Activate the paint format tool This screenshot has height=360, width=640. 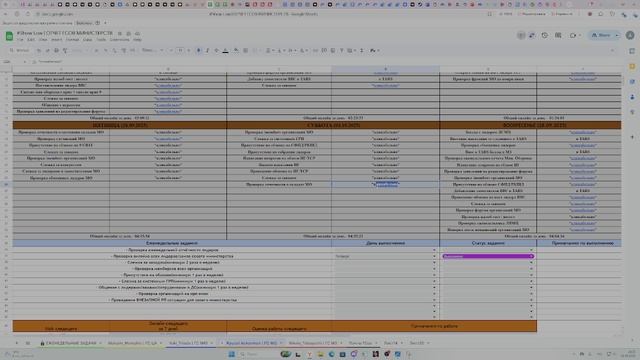point(65,51)
